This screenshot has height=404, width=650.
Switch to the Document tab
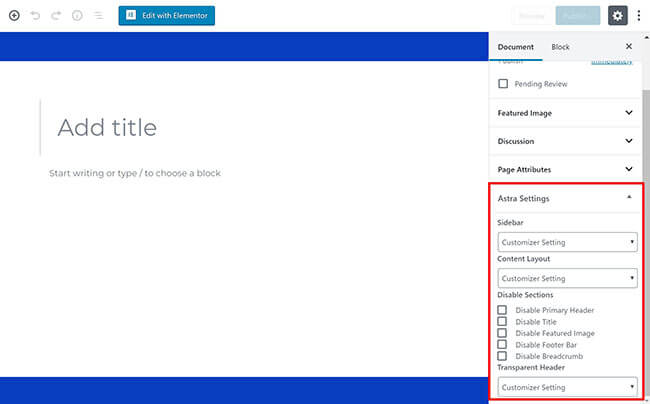coord(516,47)
